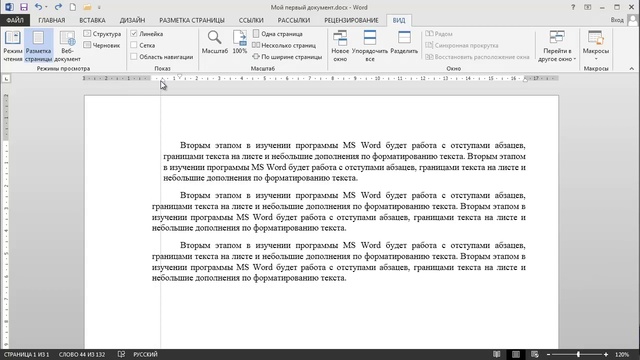640x360 pixels.
Task: Click the first line indent marker on ruler
Action: pos(179,76)
